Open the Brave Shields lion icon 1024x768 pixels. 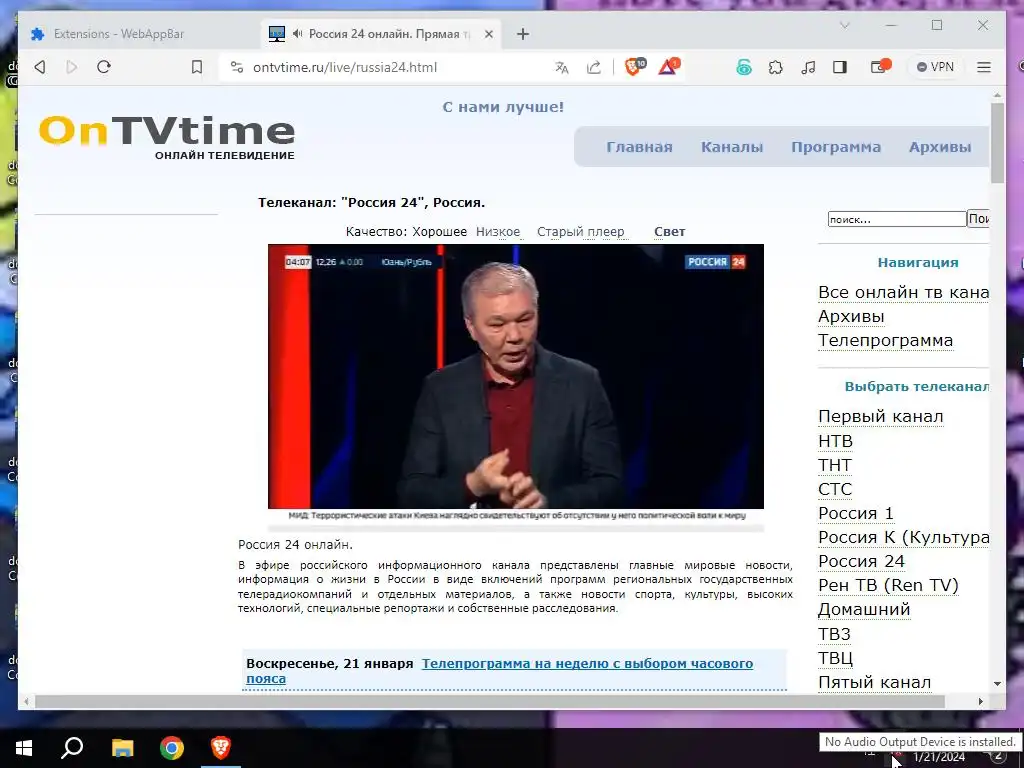[x=633, y=67]
